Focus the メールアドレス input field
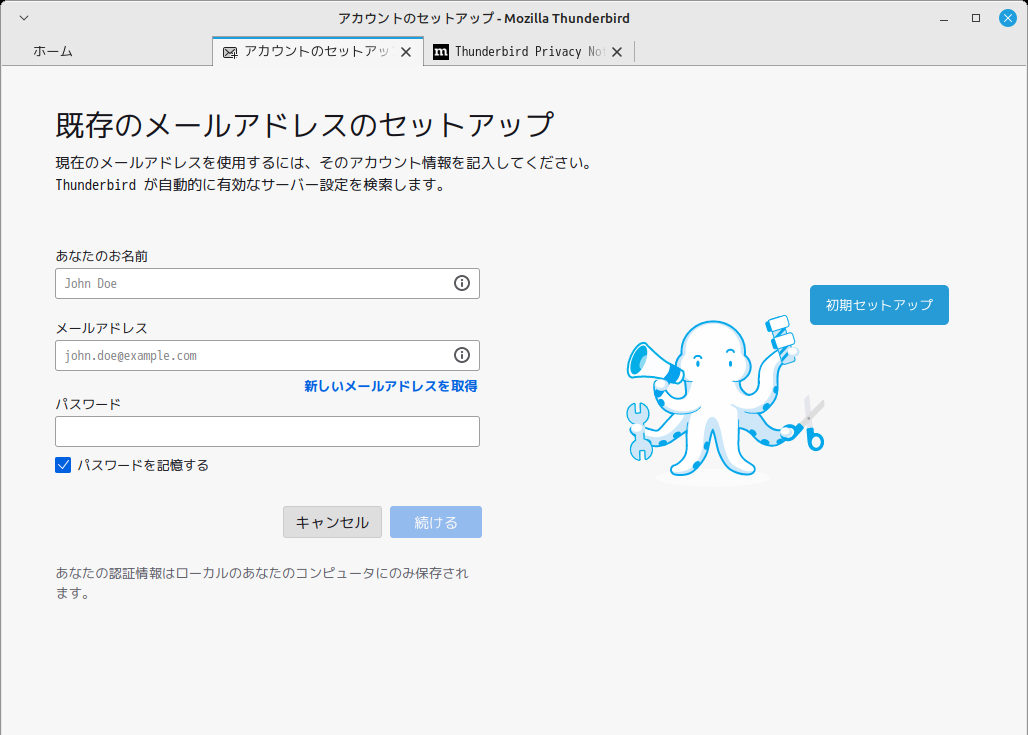Screen dimensions: 1028x735 [267, 355]
